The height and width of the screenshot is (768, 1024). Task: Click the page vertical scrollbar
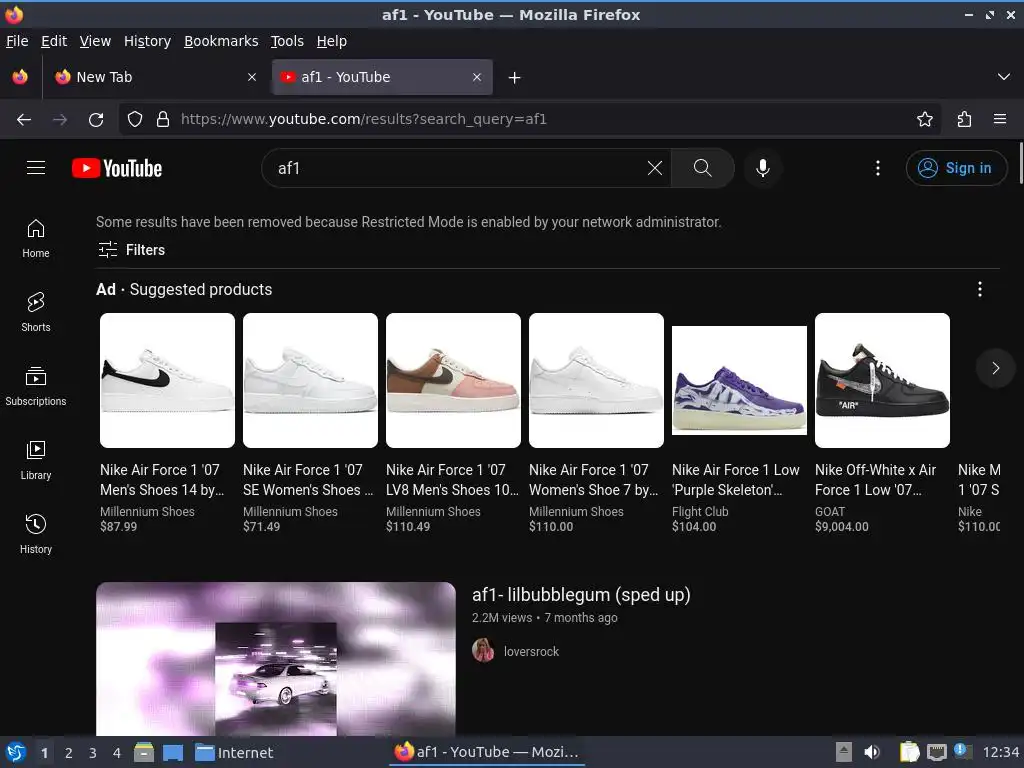pyautogui.click(x=1020, y=163)
